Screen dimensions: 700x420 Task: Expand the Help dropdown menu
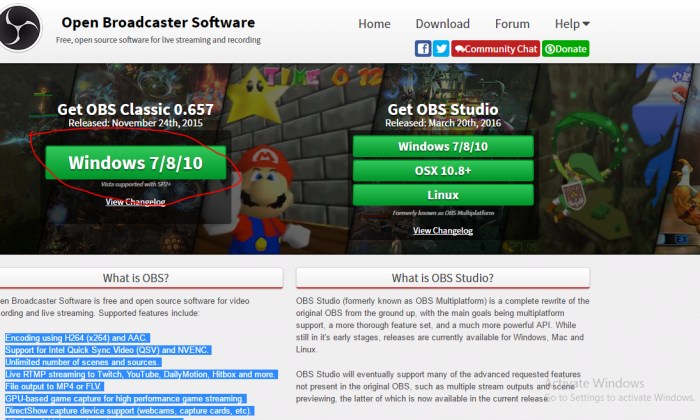click(x=572, y=24)
